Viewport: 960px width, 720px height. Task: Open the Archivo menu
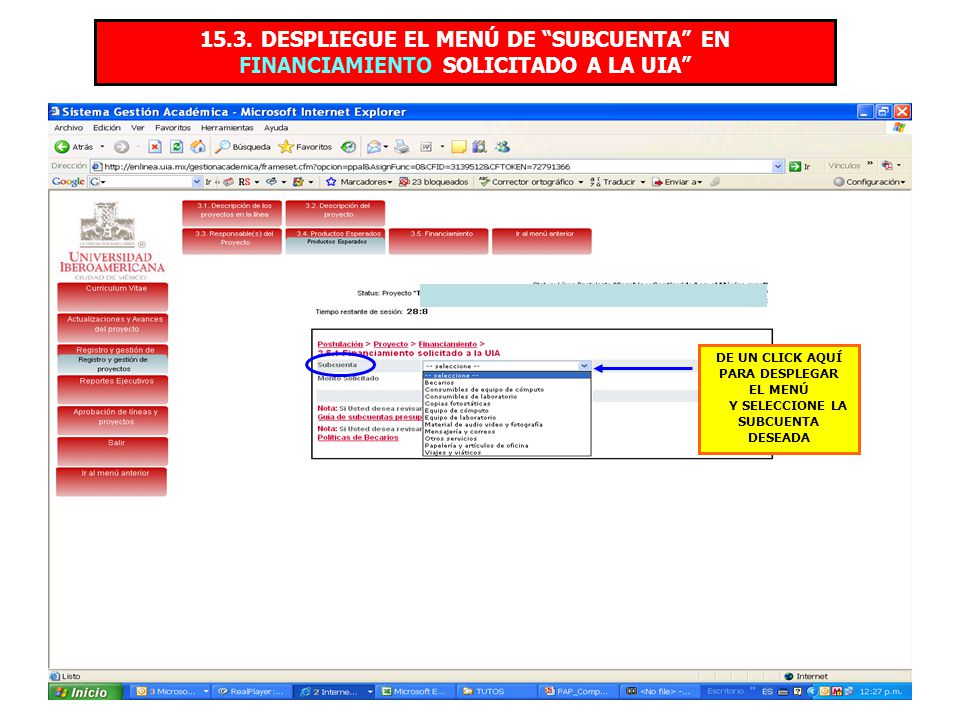click(x=69, y=128)
